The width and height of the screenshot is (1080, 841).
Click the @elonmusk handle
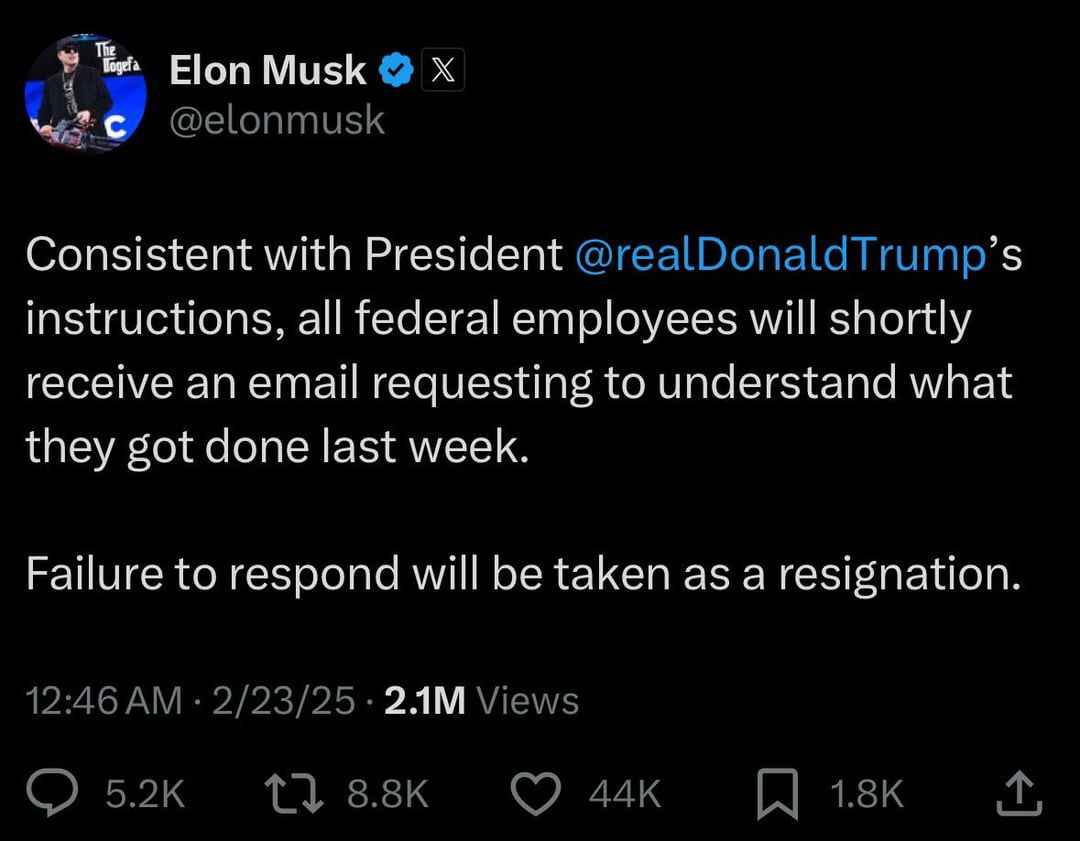pyautogui.click(x=277, y=121)
